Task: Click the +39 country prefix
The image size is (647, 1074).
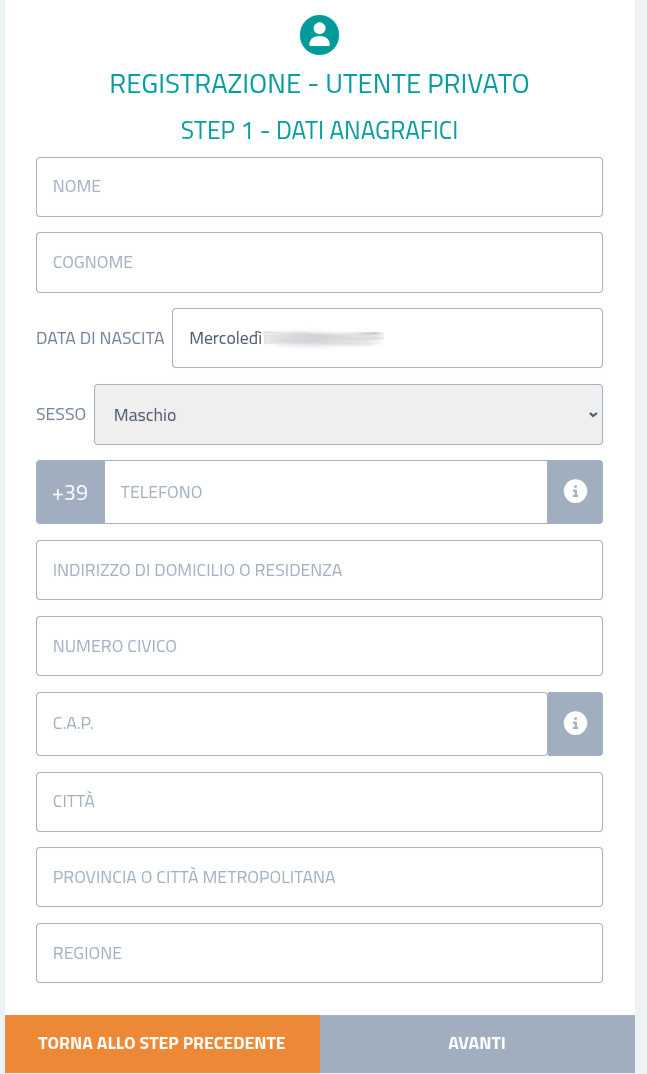Action: (x=71, y=492)
